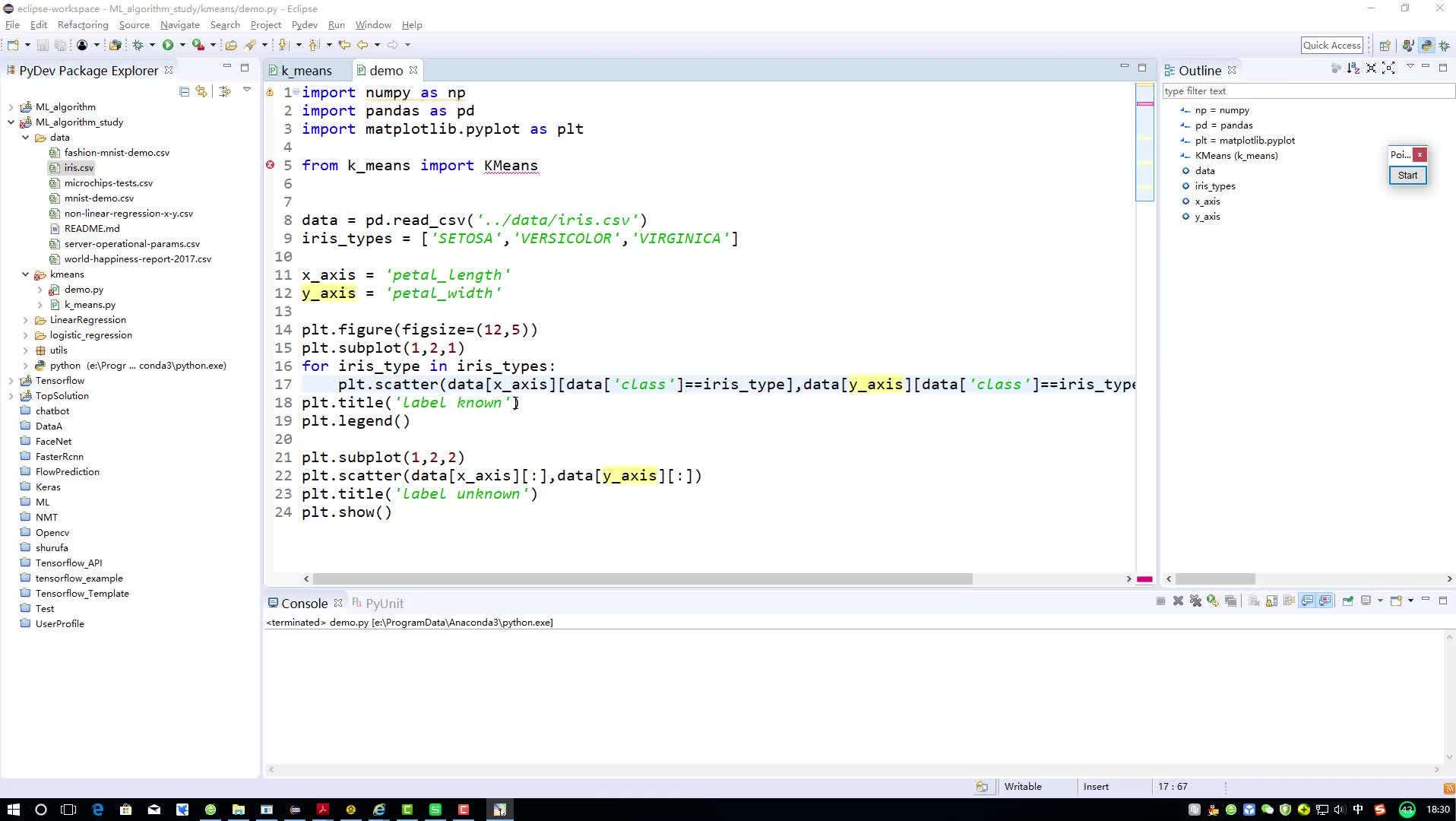This screenshot has height=821, width=1456.
Task: Click the Outline horizontal scrollbar
Action: [x=1215, y=579]
